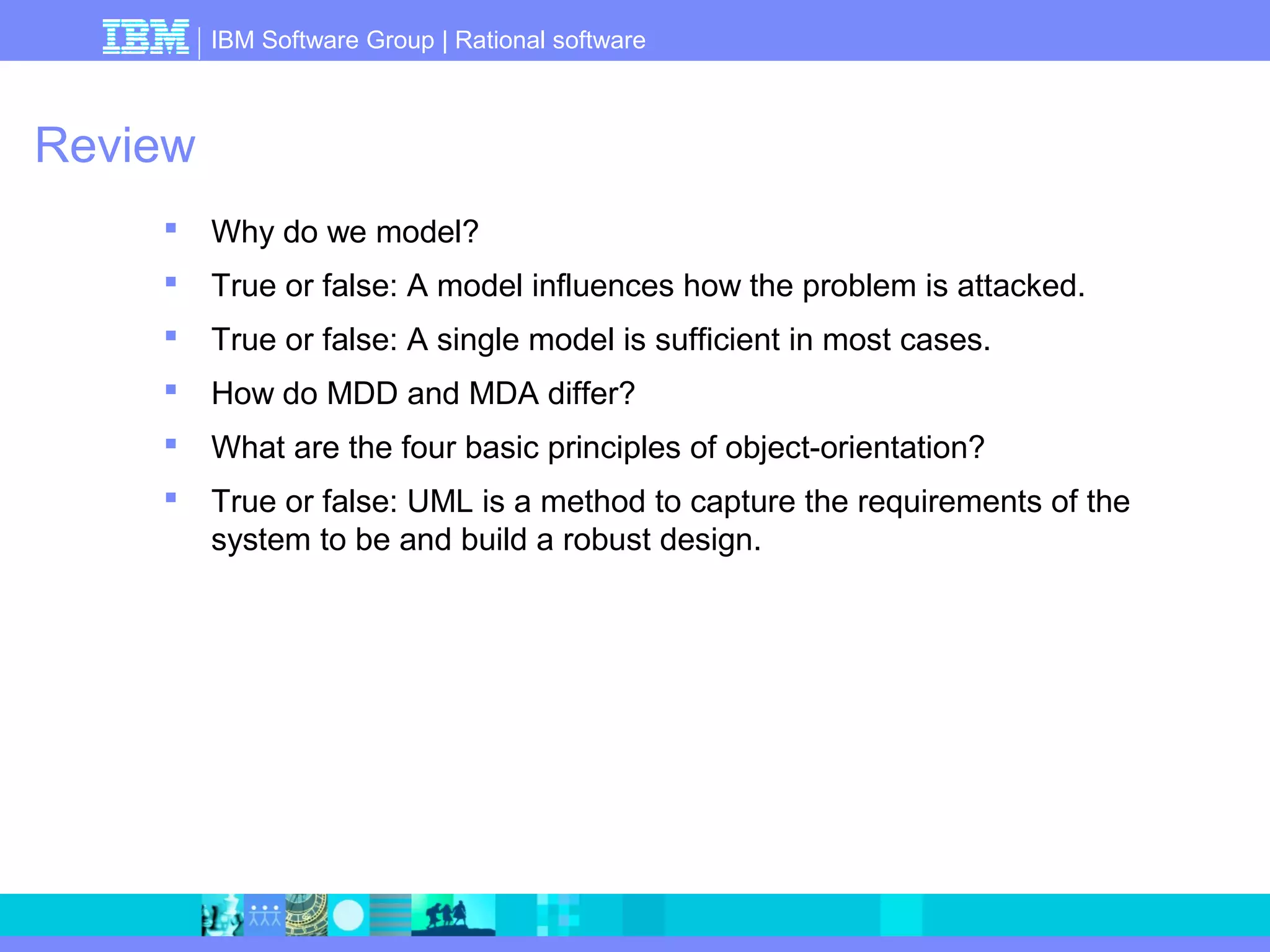Click 'A single model is sufficient in most cases' line

(x=601, y=340)
